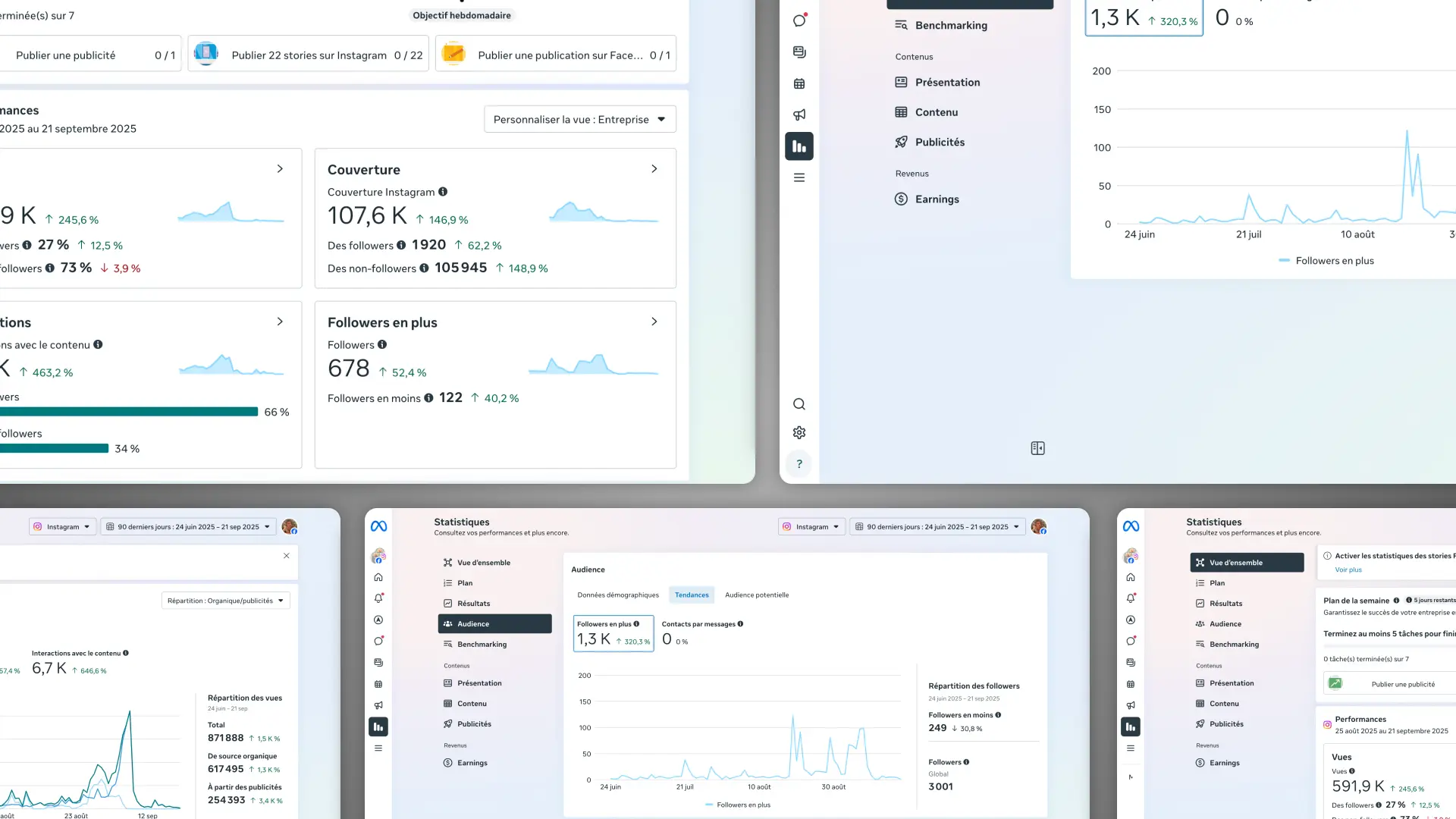Click the Voir plus link

coord(1348,570)
